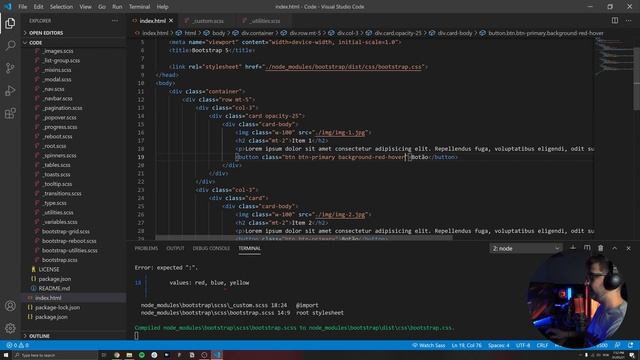Viewport: 640px width, 360px height.
Task: Open _variables.scss in the explorer
Action: 60,222
